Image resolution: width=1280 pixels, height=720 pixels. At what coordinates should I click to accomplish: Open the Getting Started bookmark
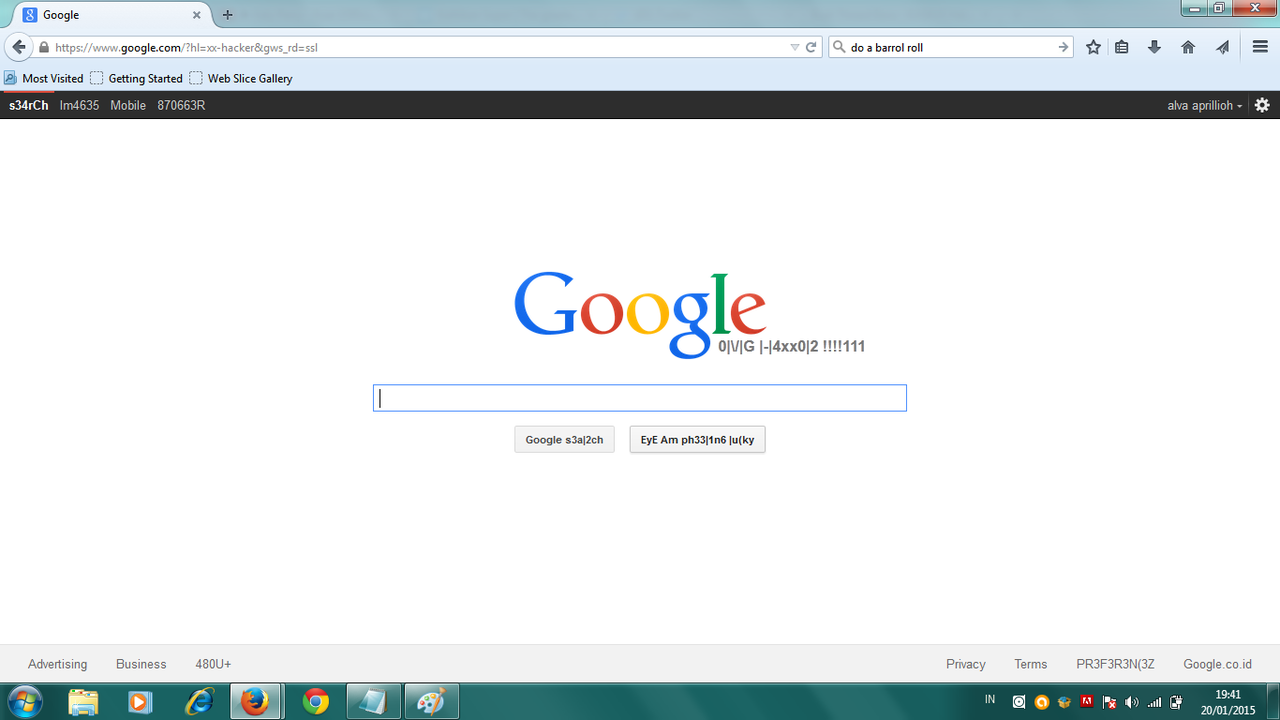(x=136, y=78)
